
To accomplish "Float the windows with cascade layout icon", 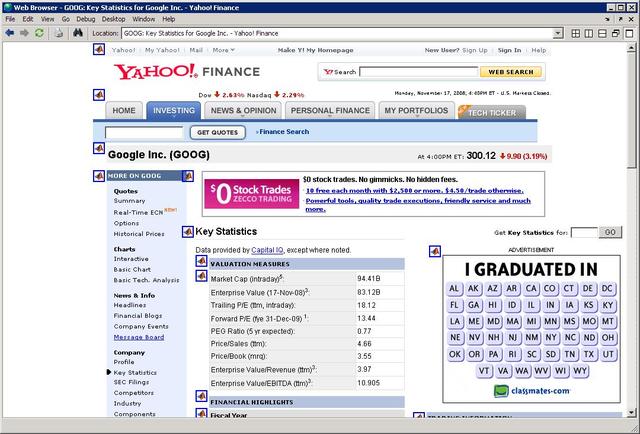I will [616, 33].
